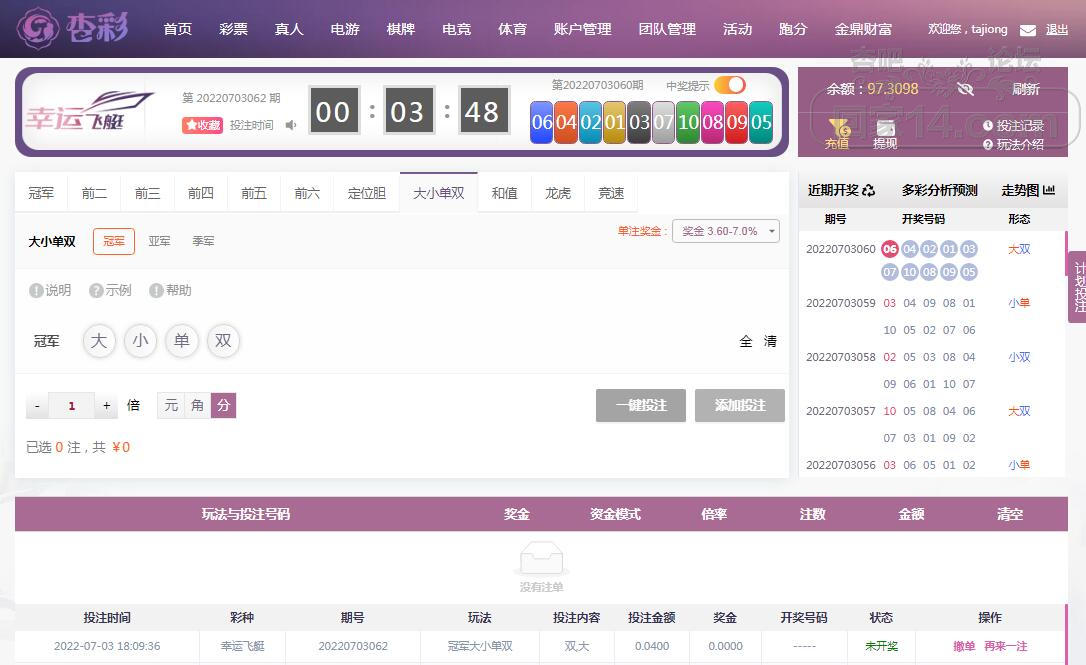Click the 说明 info icon
Image resolution: width=1086 pixels, height=665 pixels.
coord(36,291)
